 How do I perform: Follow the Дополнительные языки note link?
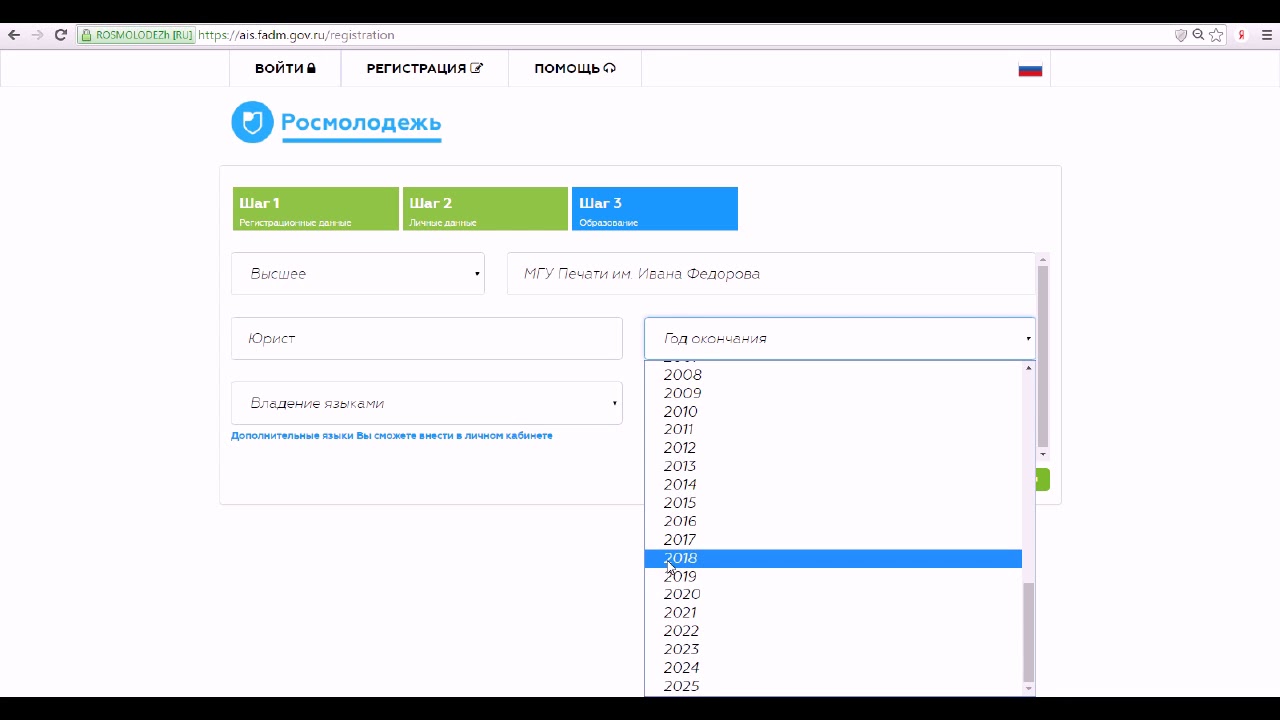pyautogui.click(x=391, y=436)
